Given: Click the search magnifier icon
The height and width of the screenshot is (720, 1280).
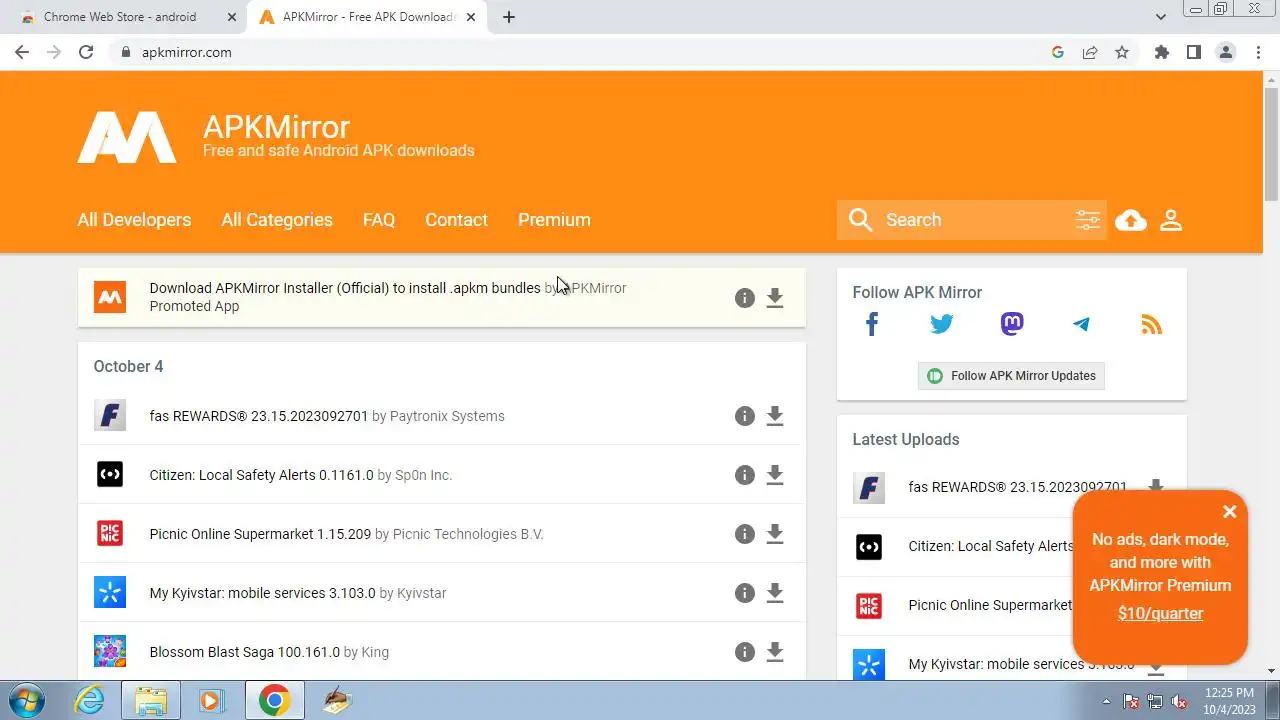Looking at the screenshot, I should (860, 220).
